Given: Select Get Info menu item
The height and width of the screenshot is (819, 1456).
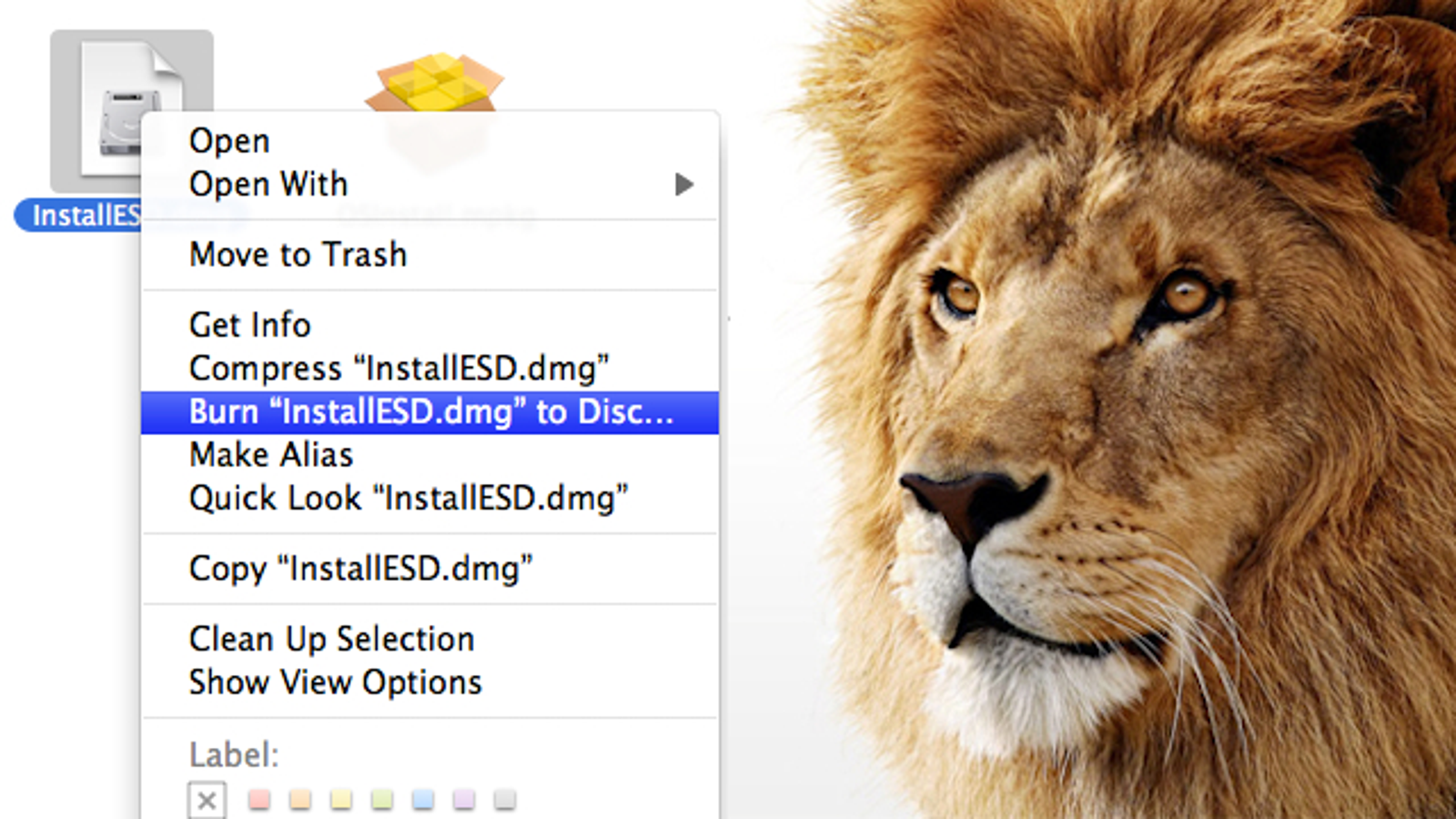Looking at the screenshot, I should tap(430, 325).
